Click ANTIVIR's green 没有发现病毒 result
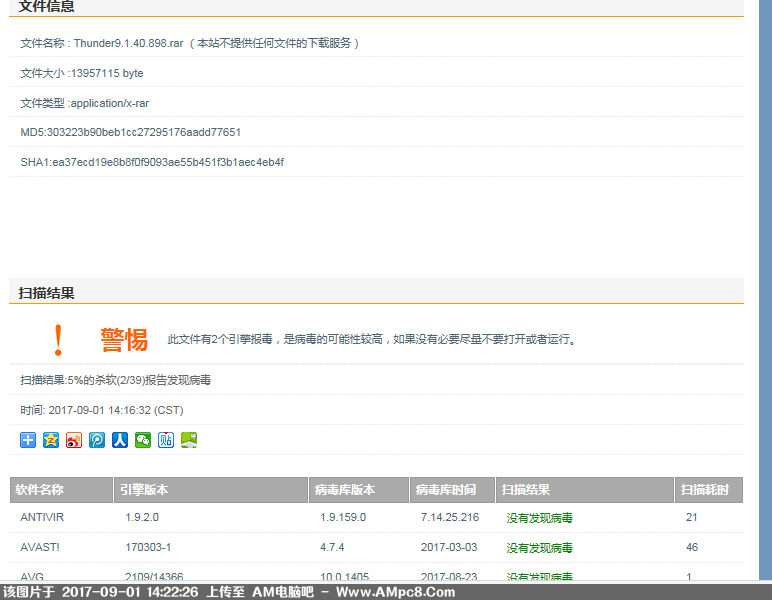The width and height of the screenshot is (772, 600). [x=539, y=518]
